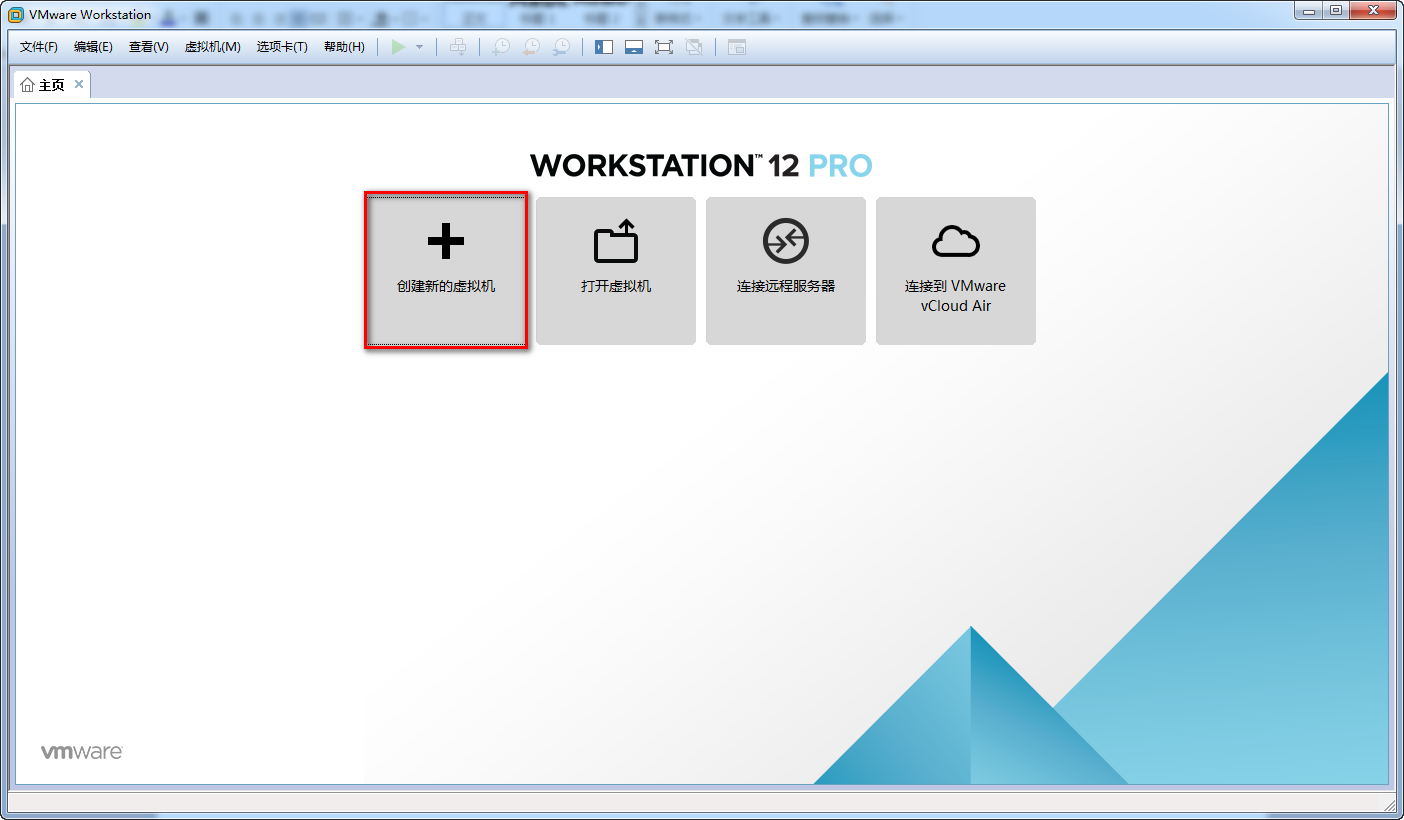The height and width of the screenshot is (820, 1404).
Task: Minimize the VMware Workstation window
Action: tap(1309, 11)
